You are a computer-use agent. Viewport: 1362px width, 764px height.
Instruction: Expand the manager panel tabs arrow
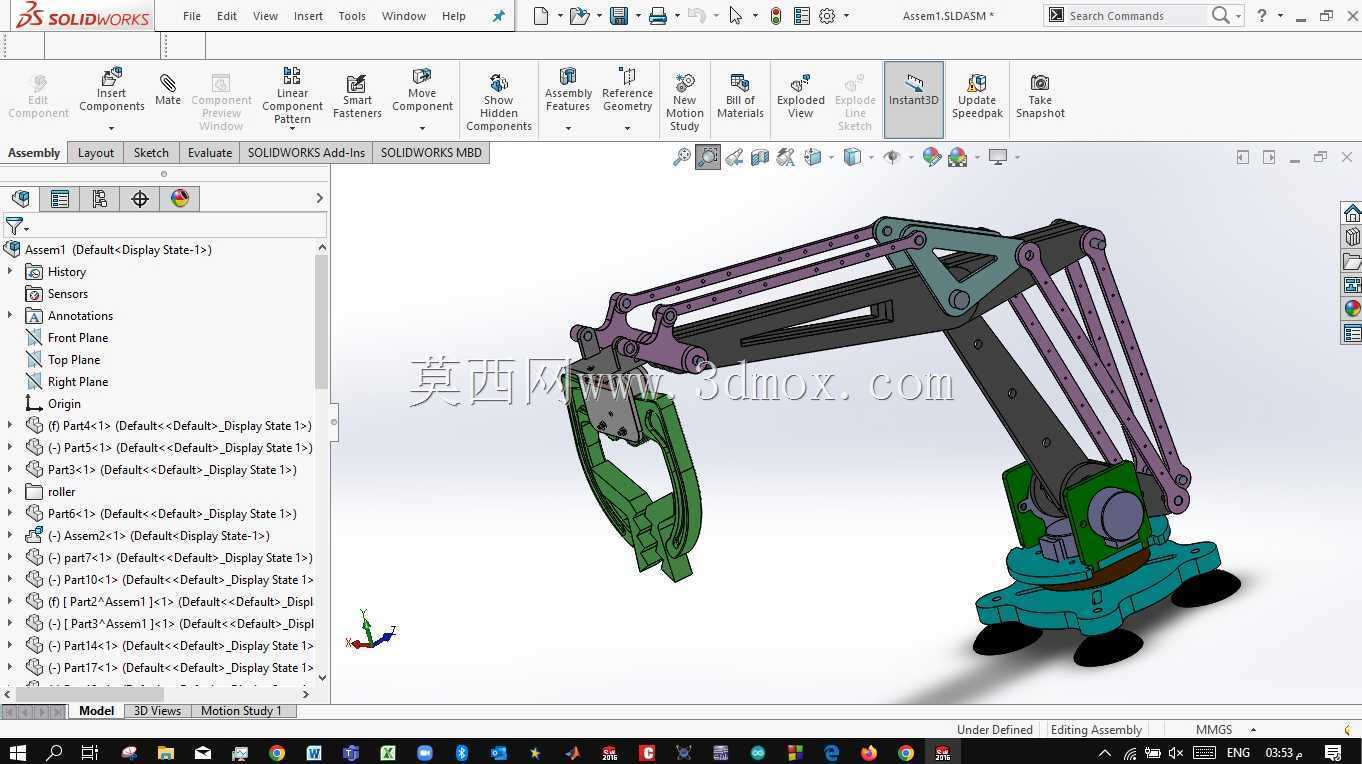320,199
